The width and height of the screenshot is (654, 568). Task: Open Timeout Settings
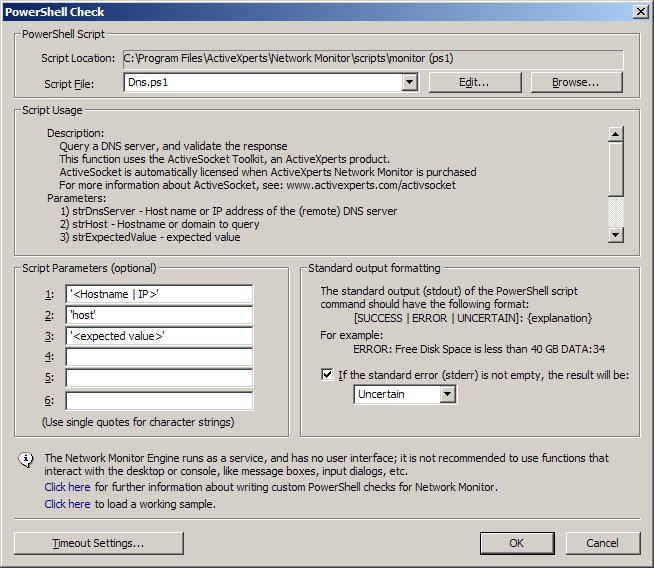click(x=98, y=543)
